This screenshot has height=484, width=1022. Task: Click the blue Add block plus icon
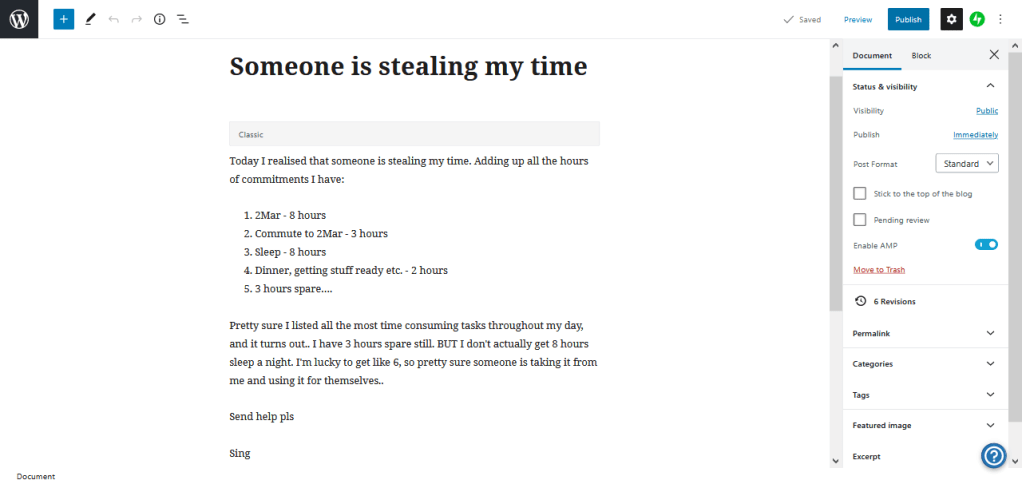tap(64, 19)
